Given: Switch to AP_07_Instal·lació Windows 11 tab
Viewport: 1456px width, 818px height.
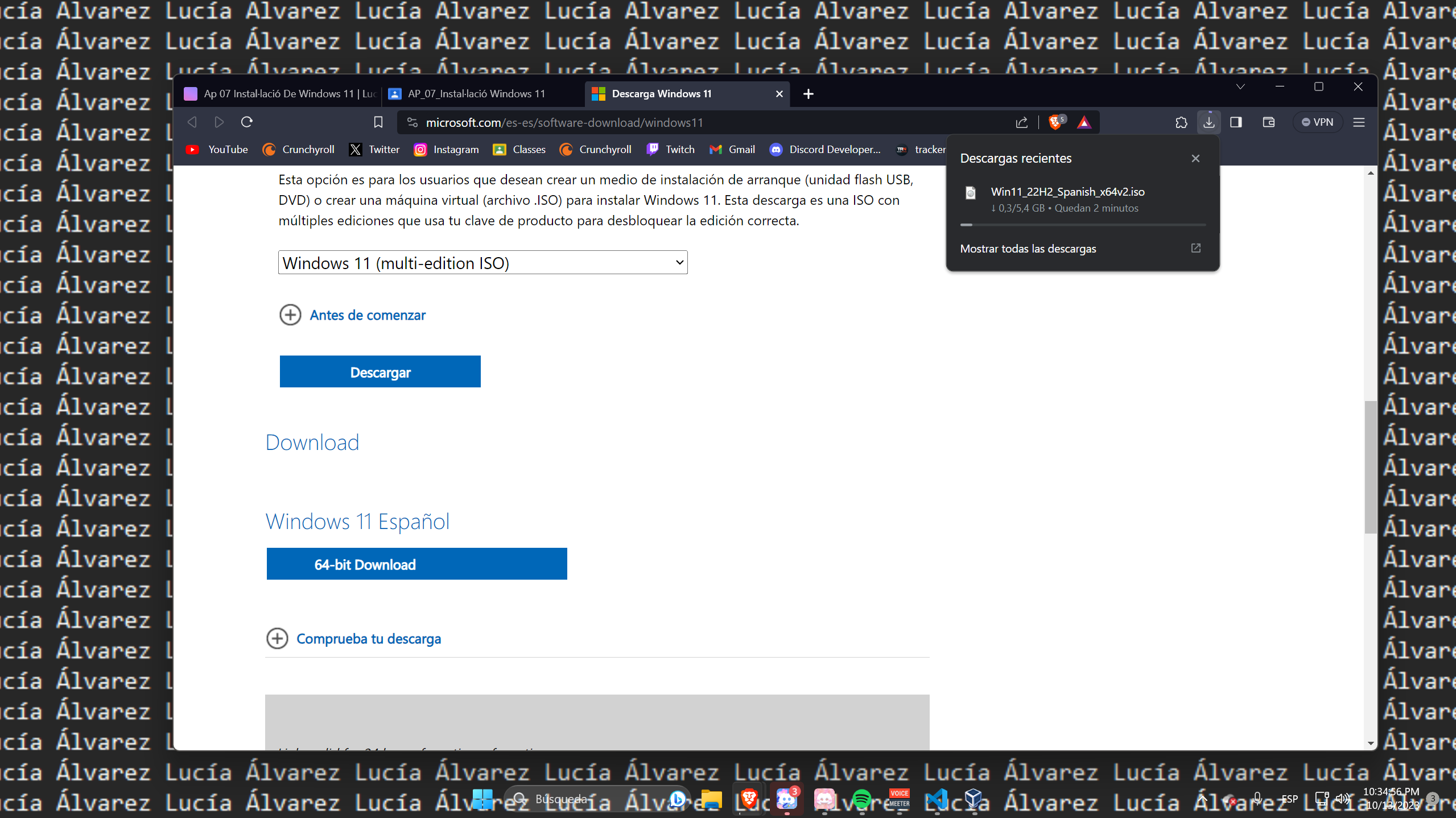Looking at the screenshot, I should pos(476,94).
